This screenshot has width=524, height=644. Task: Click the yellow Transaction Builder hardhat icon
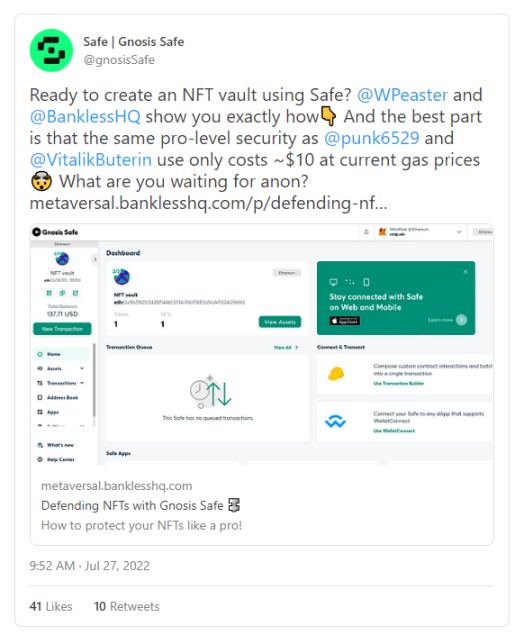pyautogui.click(x=336, y=373)
